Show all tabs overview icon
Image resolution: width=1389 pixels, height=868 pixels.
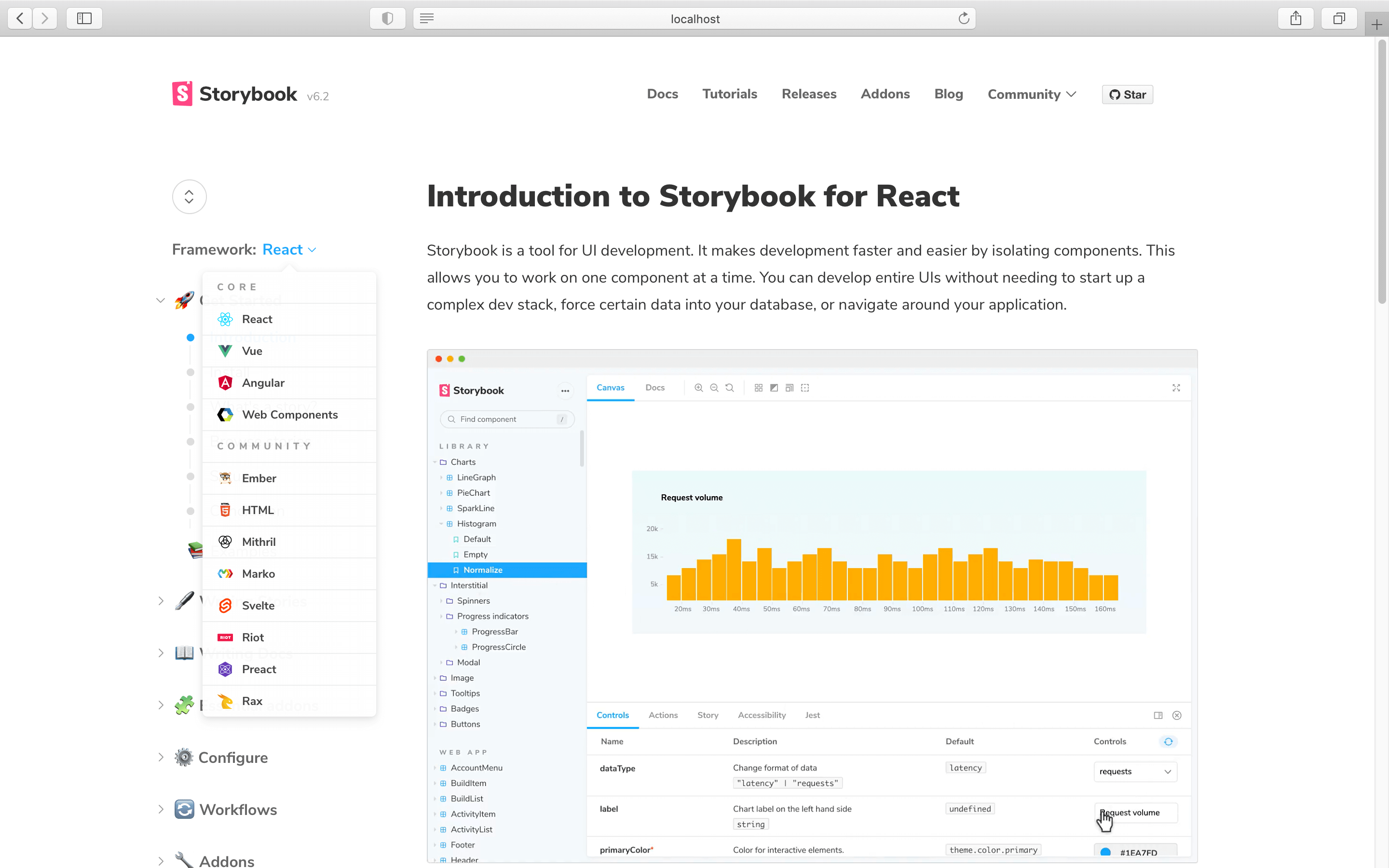coord(1339,18)
